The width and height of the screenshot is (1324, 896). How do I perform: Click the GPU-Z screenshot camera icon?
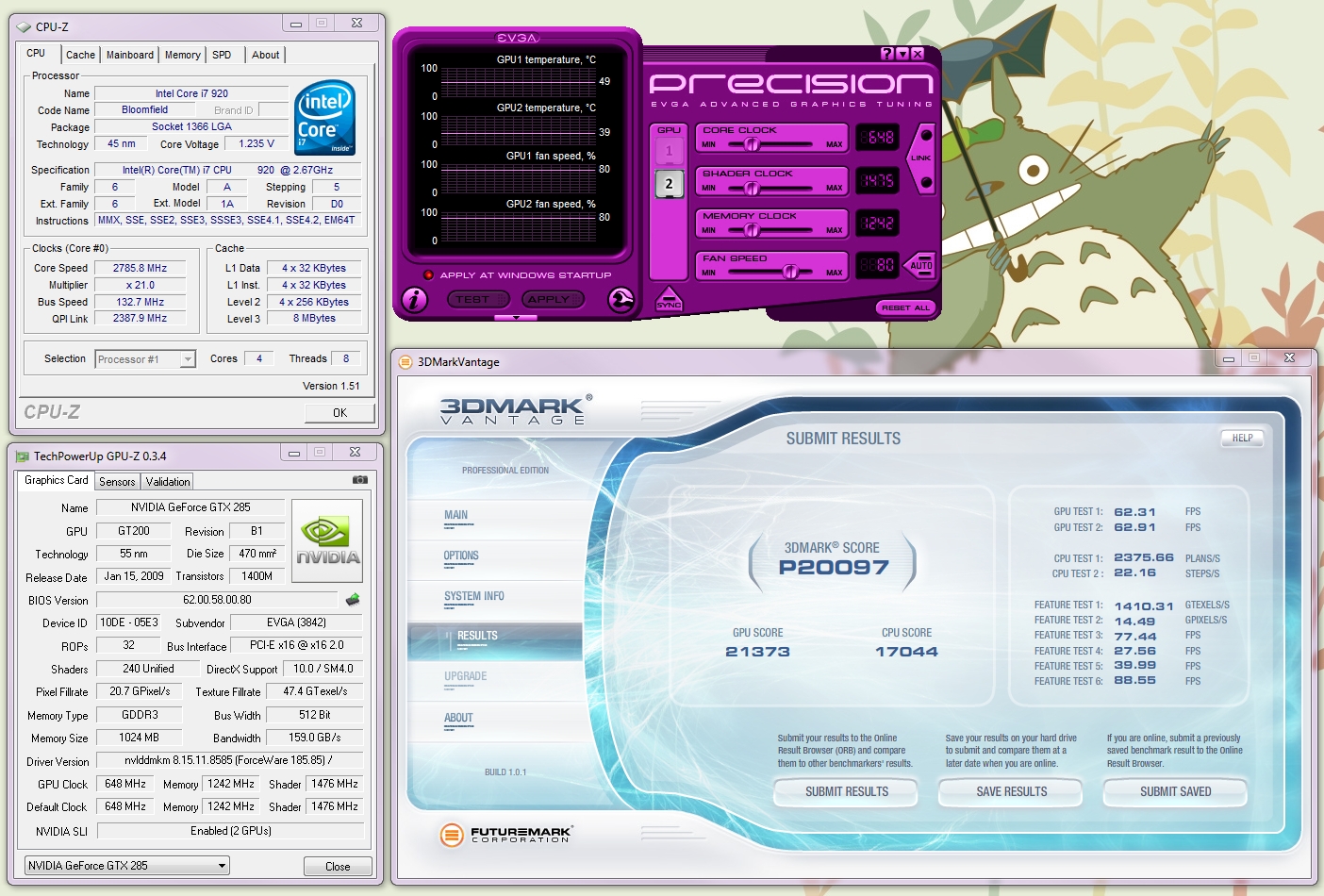359,480
